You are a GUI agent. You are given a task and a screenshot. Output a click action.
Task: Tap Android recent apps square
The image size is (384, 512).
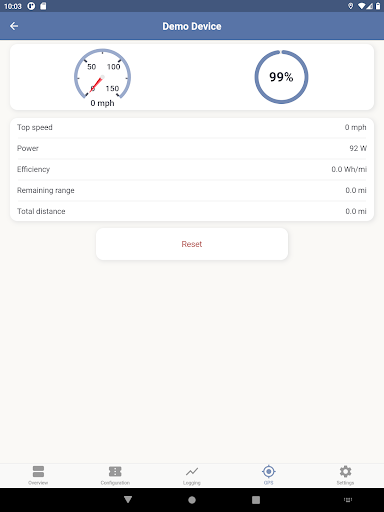(x=256, y=500)
